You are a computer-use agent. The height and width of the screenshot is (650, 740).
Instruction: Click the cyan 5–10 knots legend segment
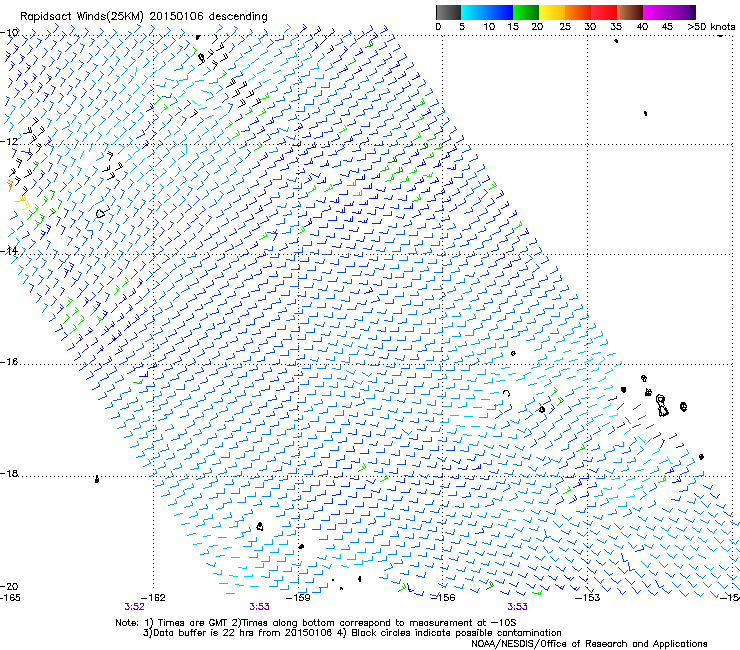tap(474, 12)
